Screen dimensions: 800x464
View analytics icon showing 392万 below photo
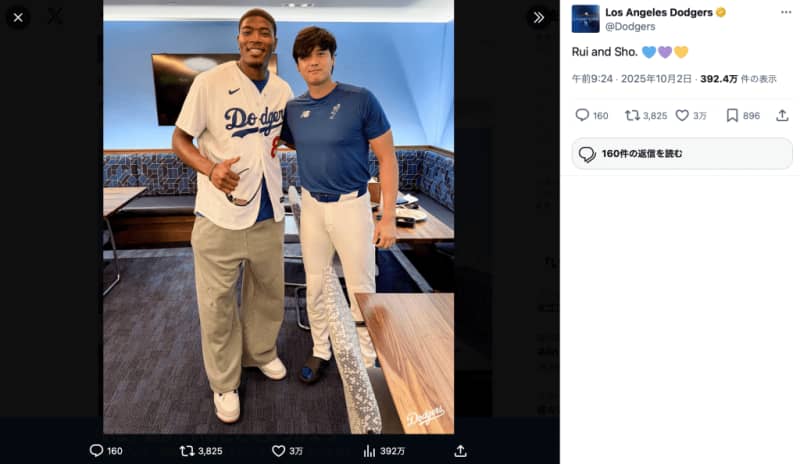point(369,451)
